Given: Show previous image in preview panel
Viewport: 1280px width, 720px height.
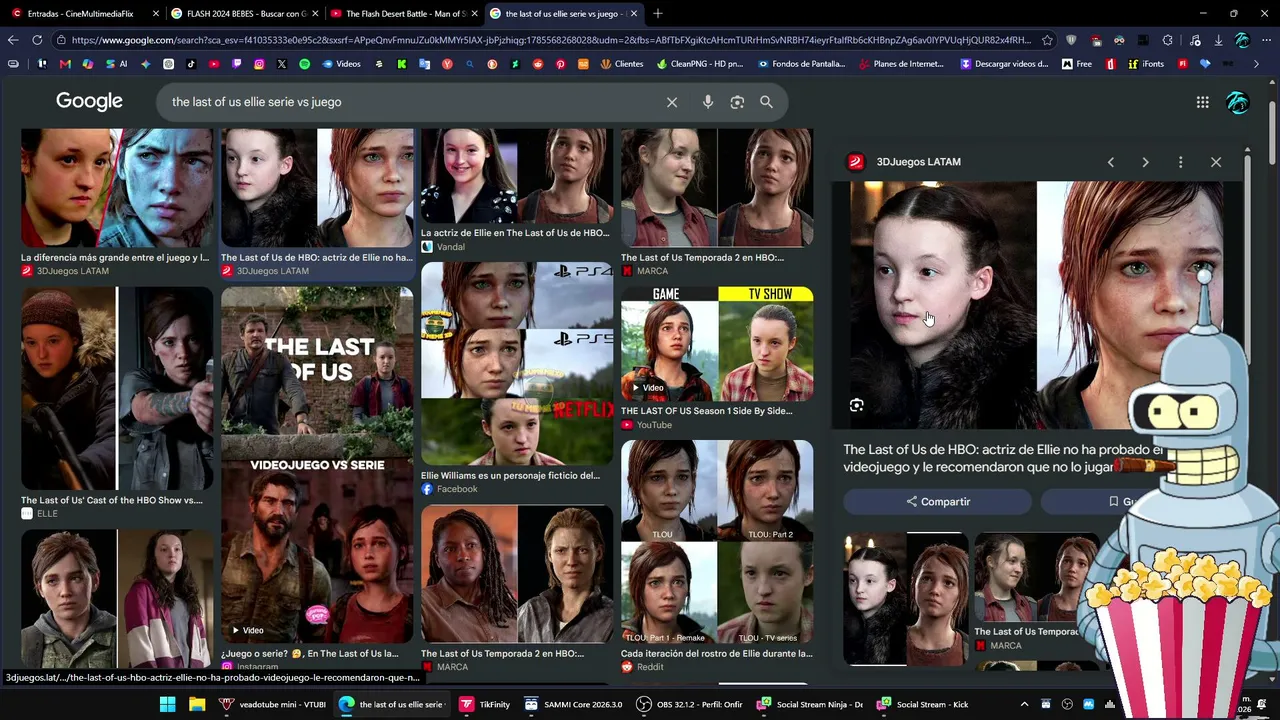Looking at the screenshot, I should tap(1110, 162).
